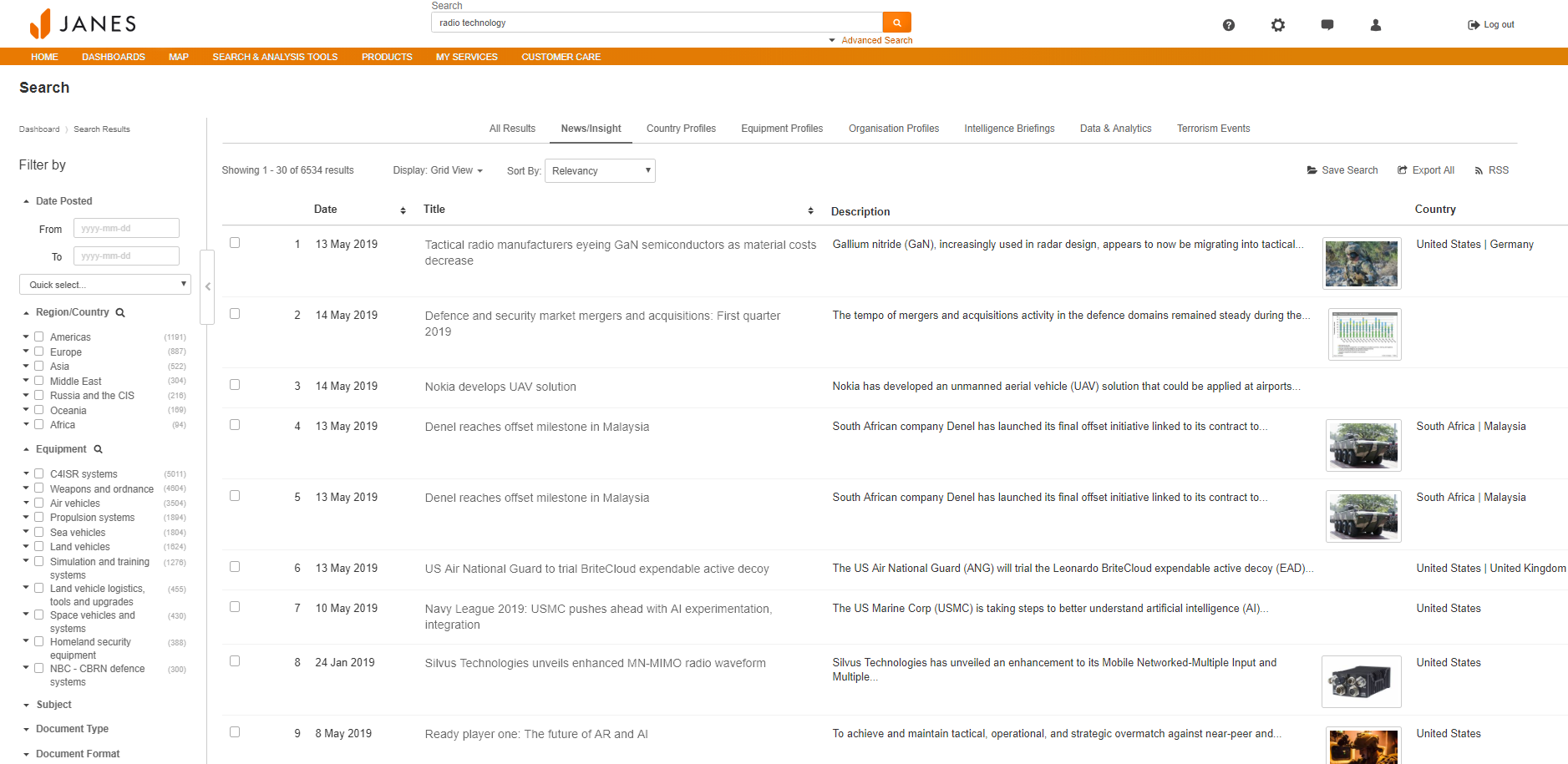The height and width of the screenshot is (764, 1568).
Task: Switch to the All Results tab
Action: coord(512,129)
